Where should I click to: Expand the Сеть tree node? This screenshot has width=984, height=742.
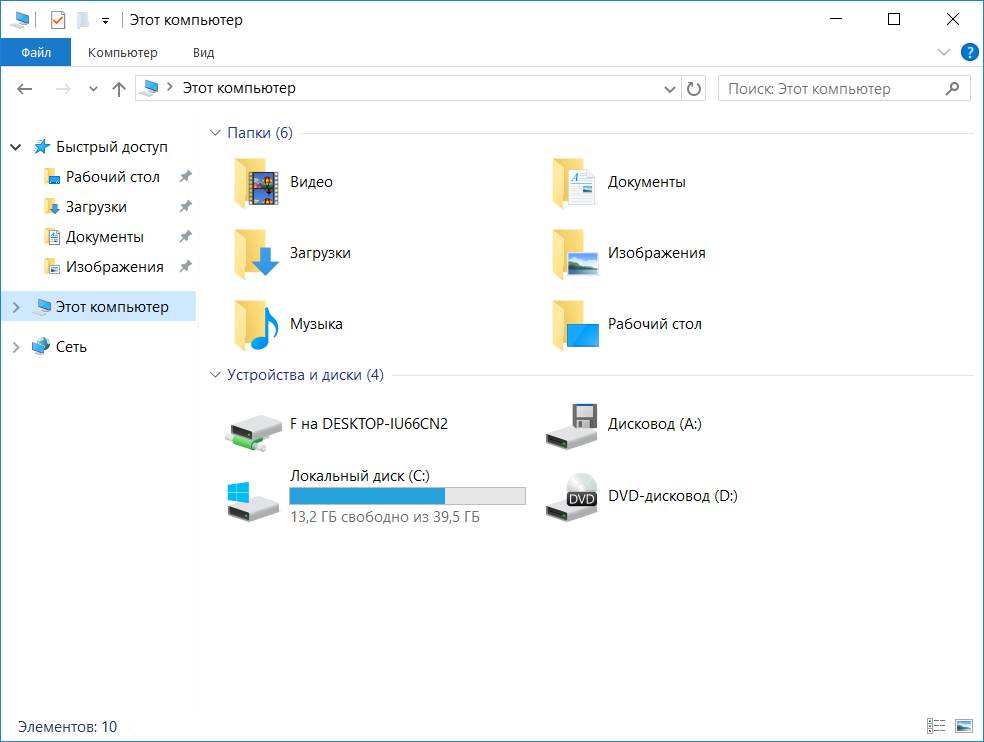coord(15,347)
